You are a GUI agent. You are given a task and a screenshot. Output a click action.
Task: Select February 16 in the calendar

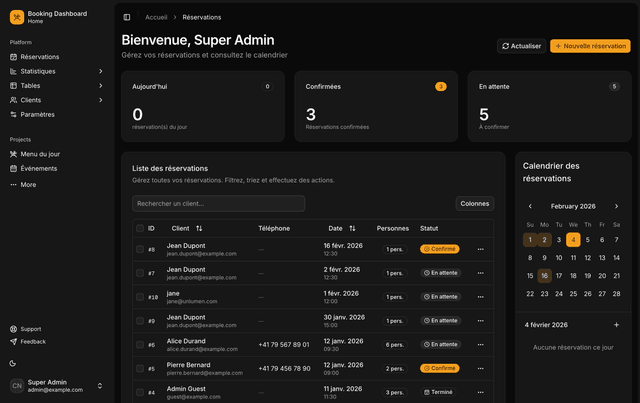(544, 276)
